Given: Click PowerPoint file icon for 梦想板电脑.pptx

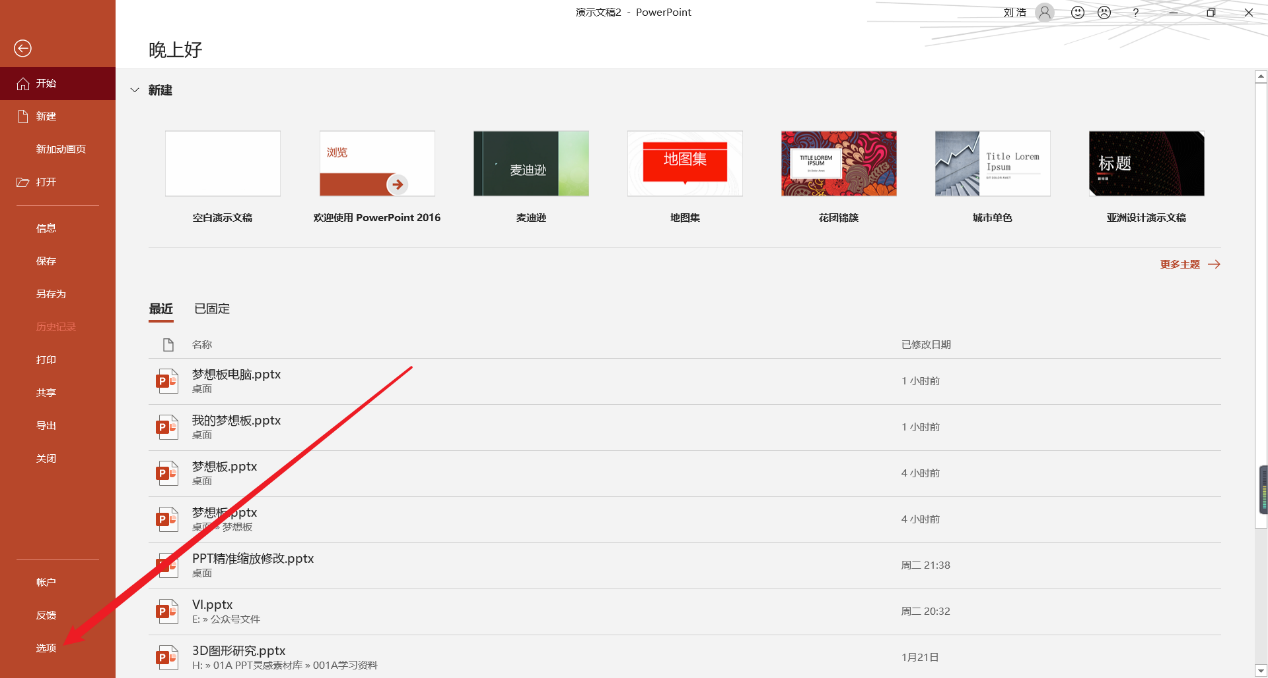Looking at the screenshot, I should 167,381.
